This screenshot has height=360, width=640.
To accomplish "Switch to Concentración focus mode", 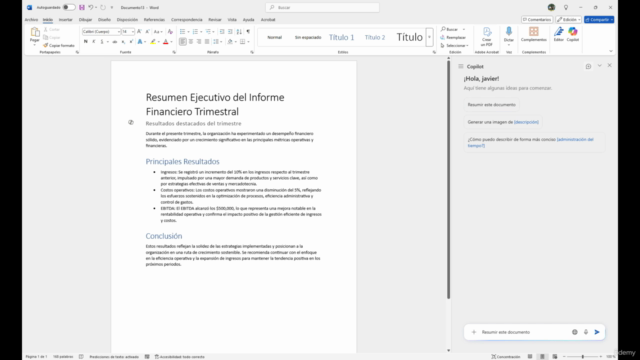I will tap(506, 356).
